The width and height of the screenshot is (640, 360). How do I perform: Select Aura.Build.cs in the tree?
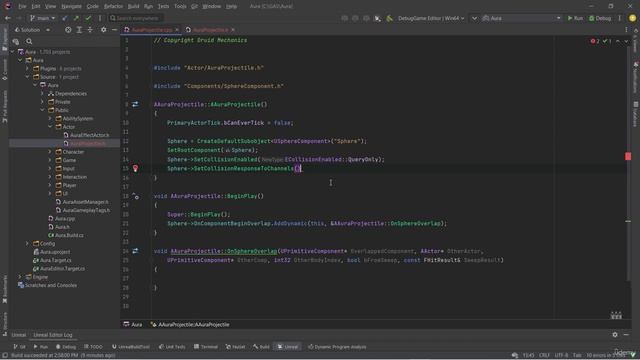point(66,235)
